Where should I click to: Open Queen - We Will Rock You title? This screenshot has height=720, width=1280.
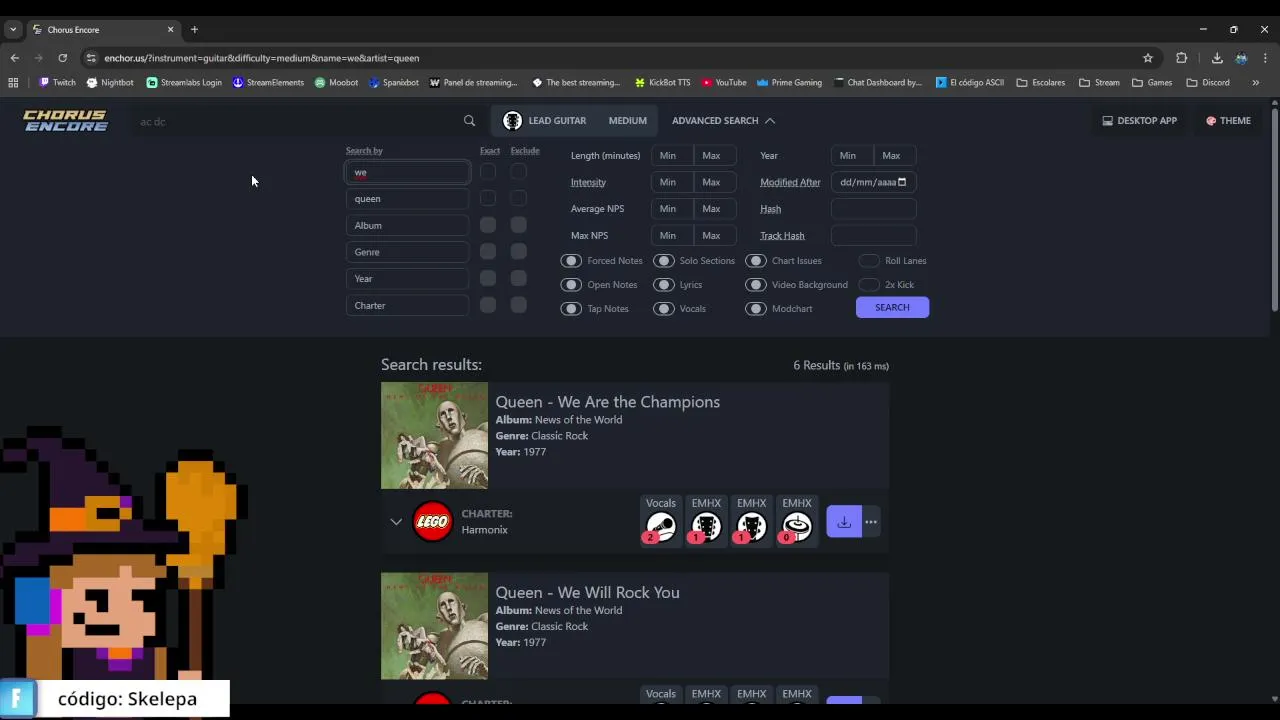click(587, 593)
